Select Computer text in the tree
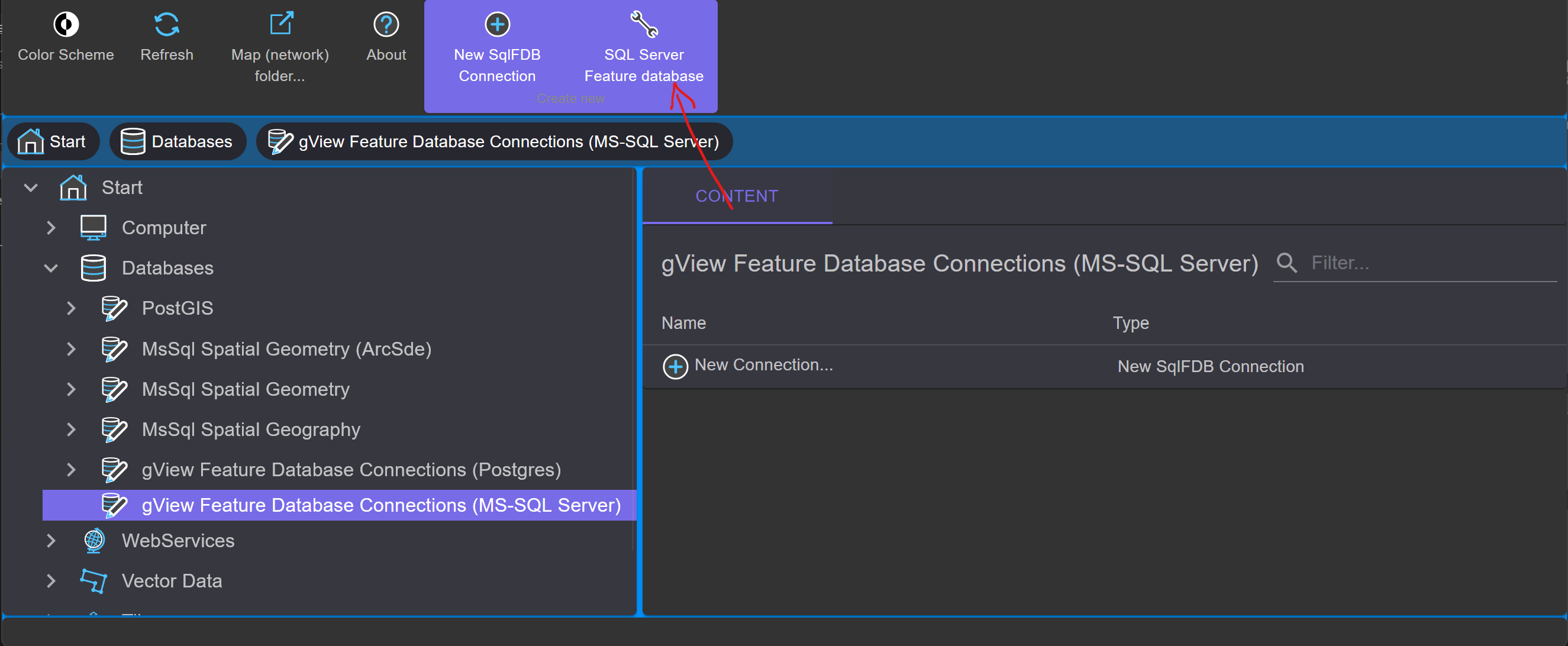Screen dimensions: 1568x646 click(164, 228)
